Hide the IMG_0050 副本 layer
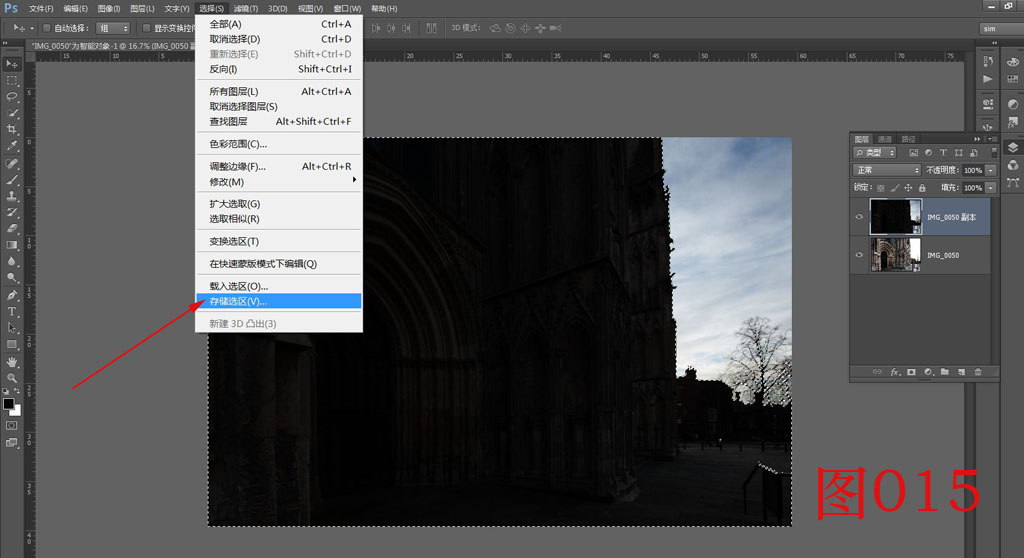The image size is (1024, 558). (859, 217)
